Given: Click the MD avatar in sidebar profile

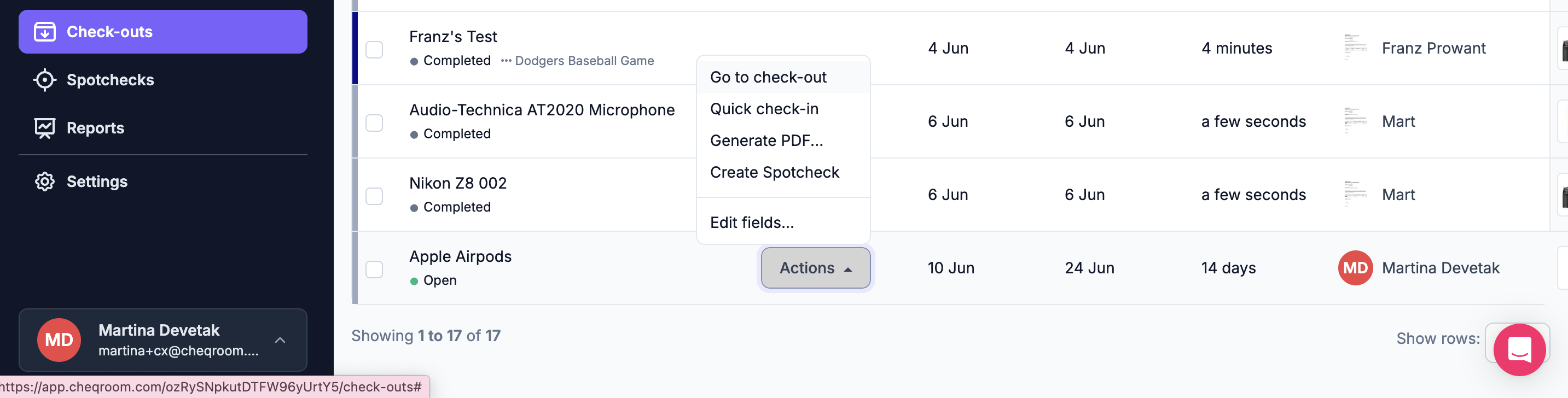Looking at the screenshot, I should [59, 340].
